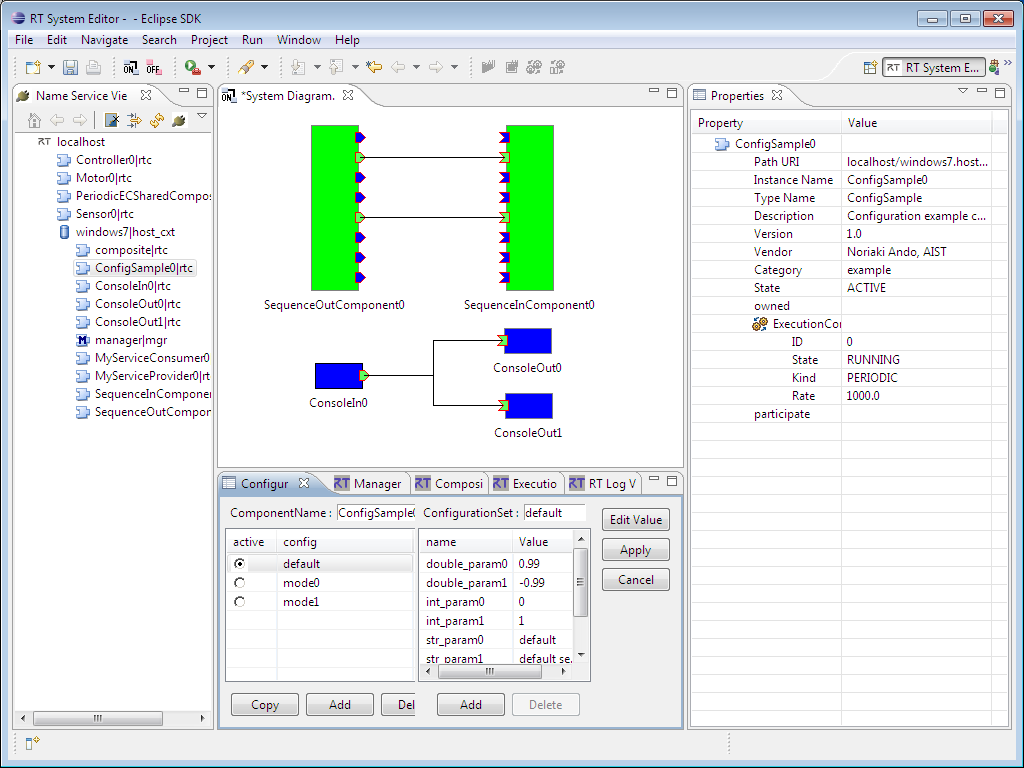The width and height of the screenshot is (1024, 768).
Task: Click the parameter table vertical scrollbar thumb
Action: (x=580, y=582)
